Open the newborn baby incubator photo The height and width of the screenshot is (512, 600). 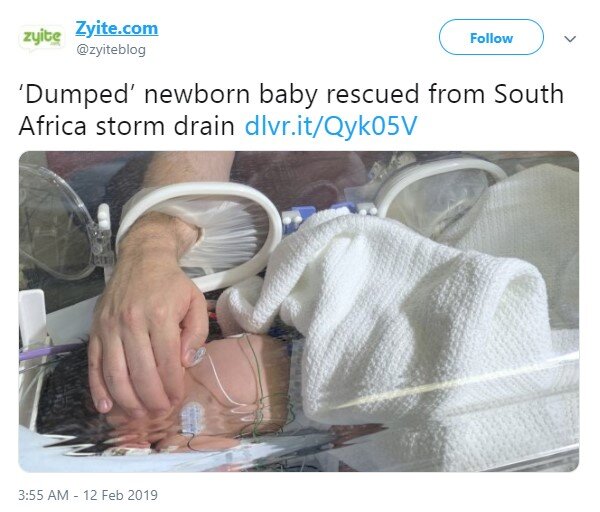click(299, 311)
